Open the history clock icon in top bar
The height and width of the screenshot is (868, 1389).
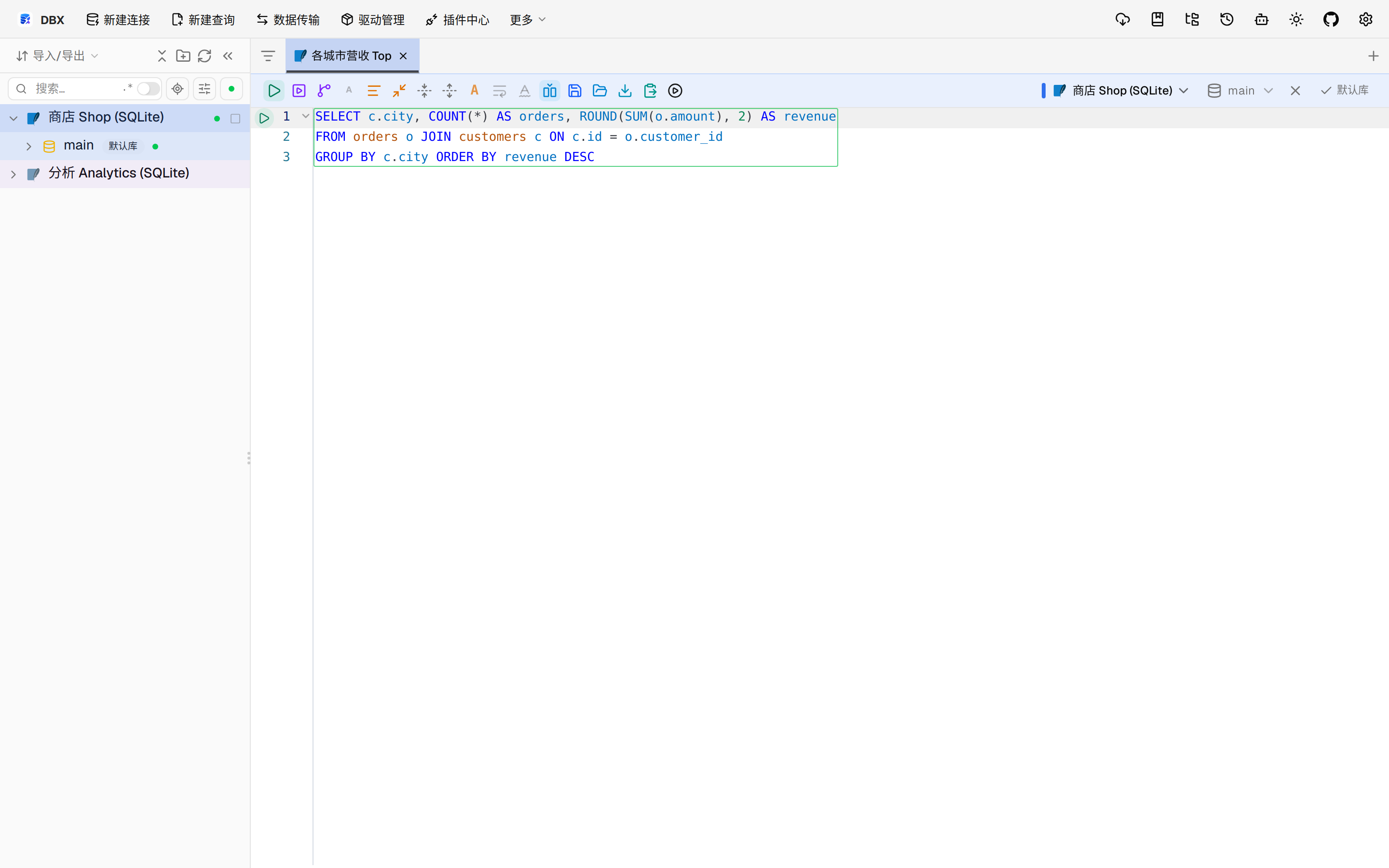click(1226, 19)
